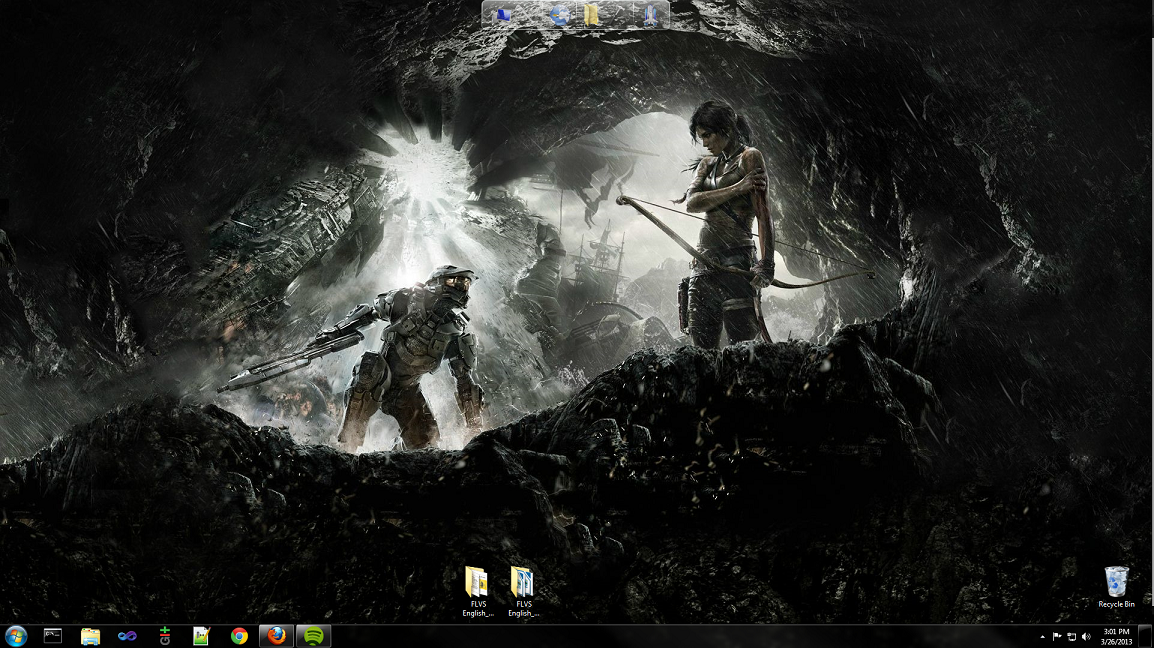The image size is (1154, 648).
Task: Open the green-plus G taskbar icon
Action: 164,636
